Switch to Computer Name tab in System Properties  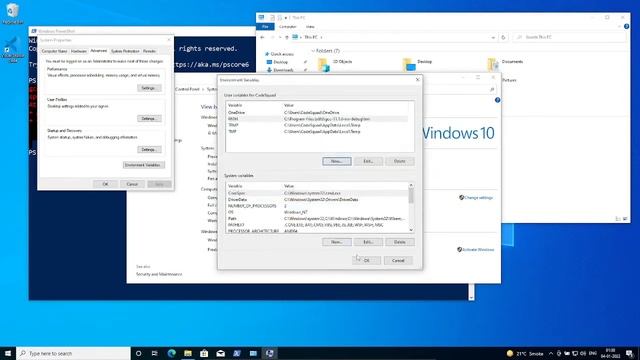(x=54, y=51)
